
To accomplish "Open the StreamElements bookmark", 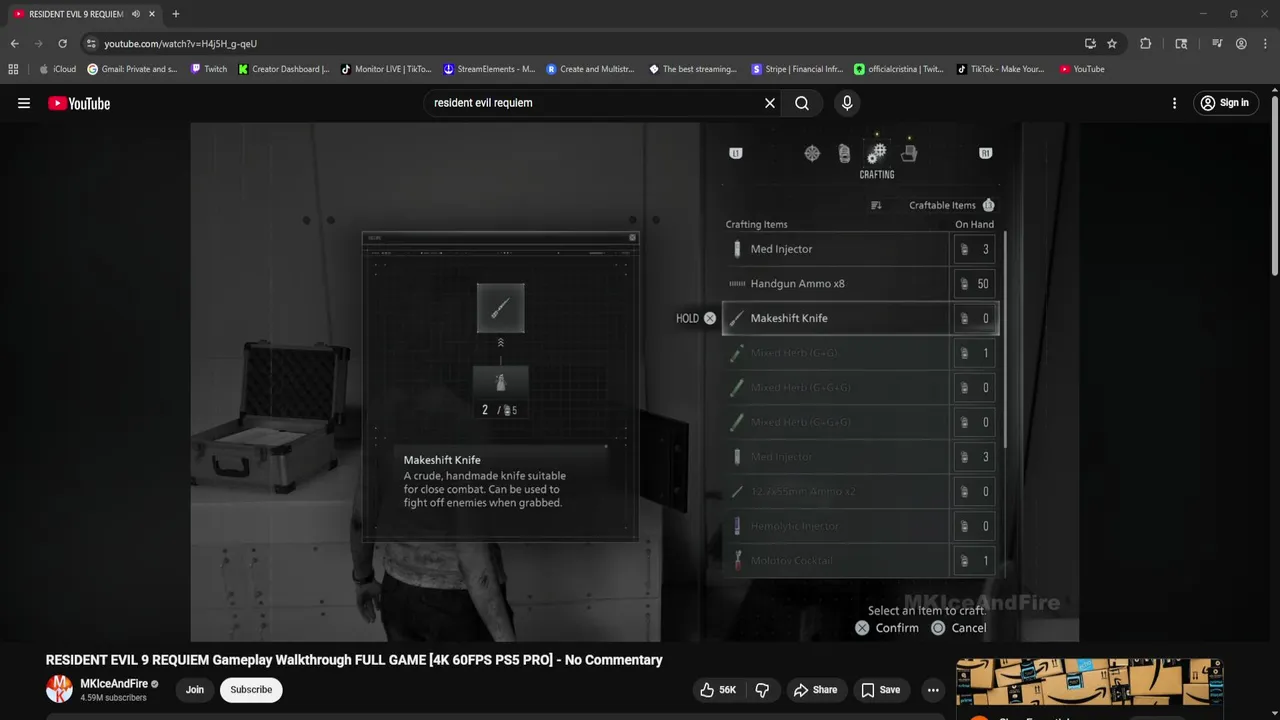I will (489, 69).
